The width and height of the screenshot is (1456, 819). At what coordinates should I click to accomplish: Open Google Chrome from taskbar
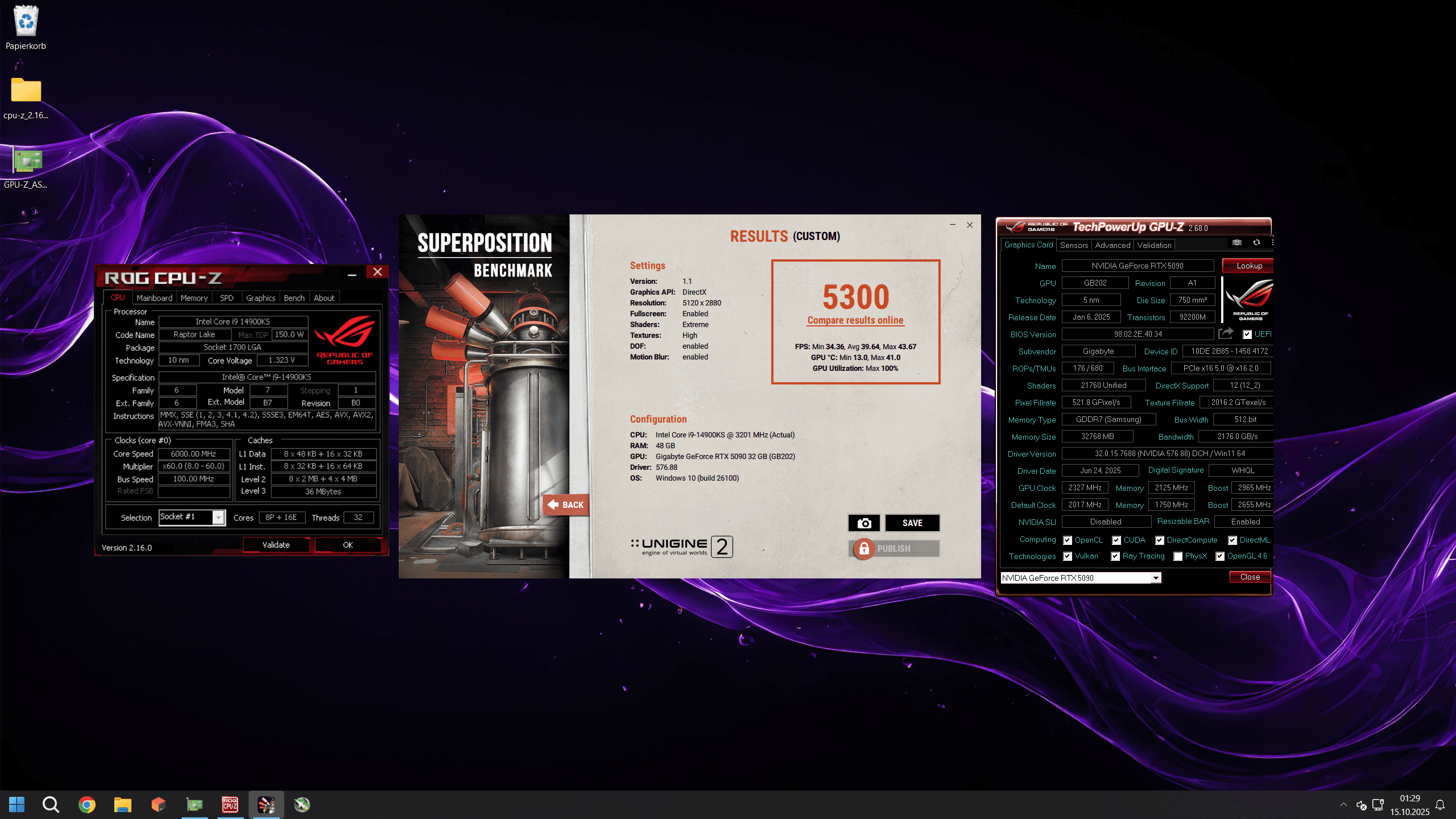click(x=86, y=804)
